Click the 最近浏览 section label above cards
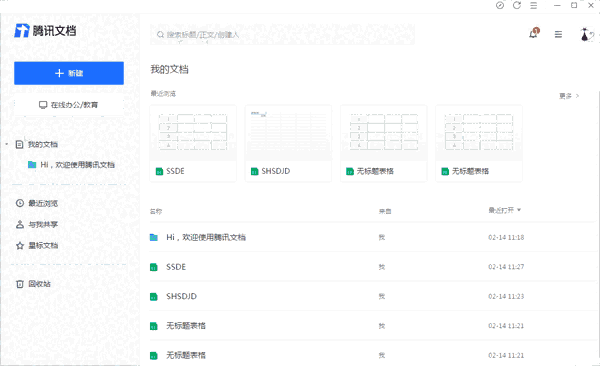 163,93
